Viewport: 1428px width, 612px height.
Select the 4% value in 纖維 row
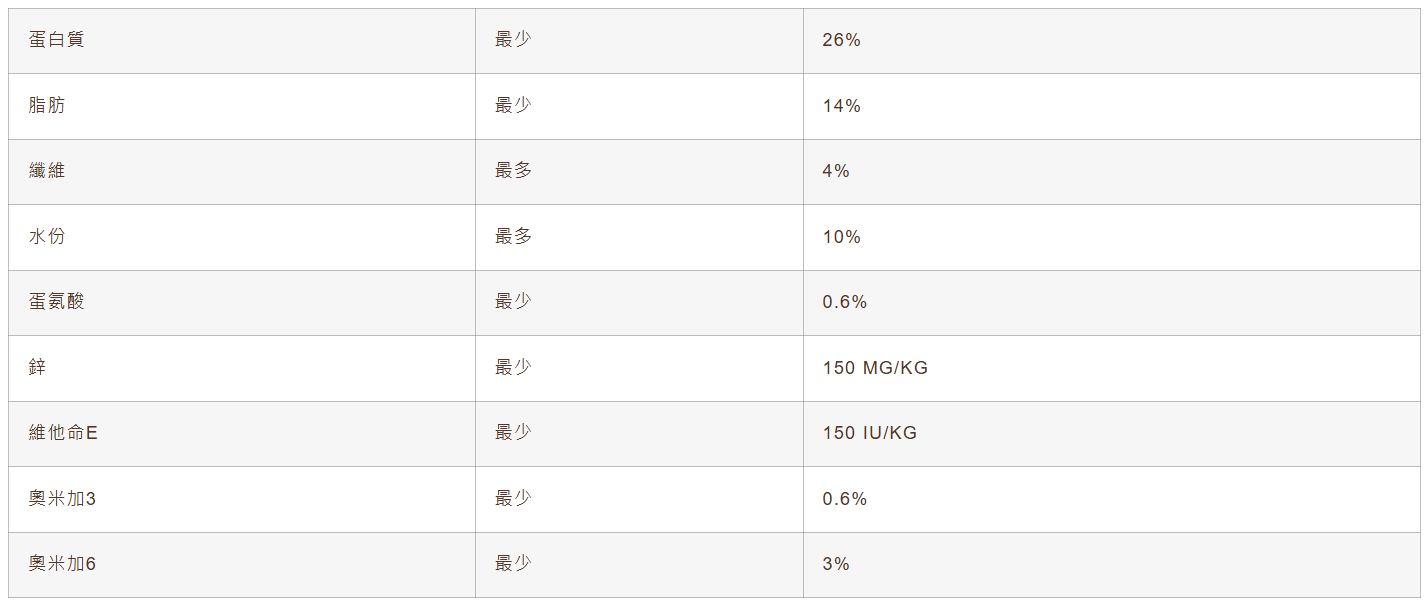[836, 171]
